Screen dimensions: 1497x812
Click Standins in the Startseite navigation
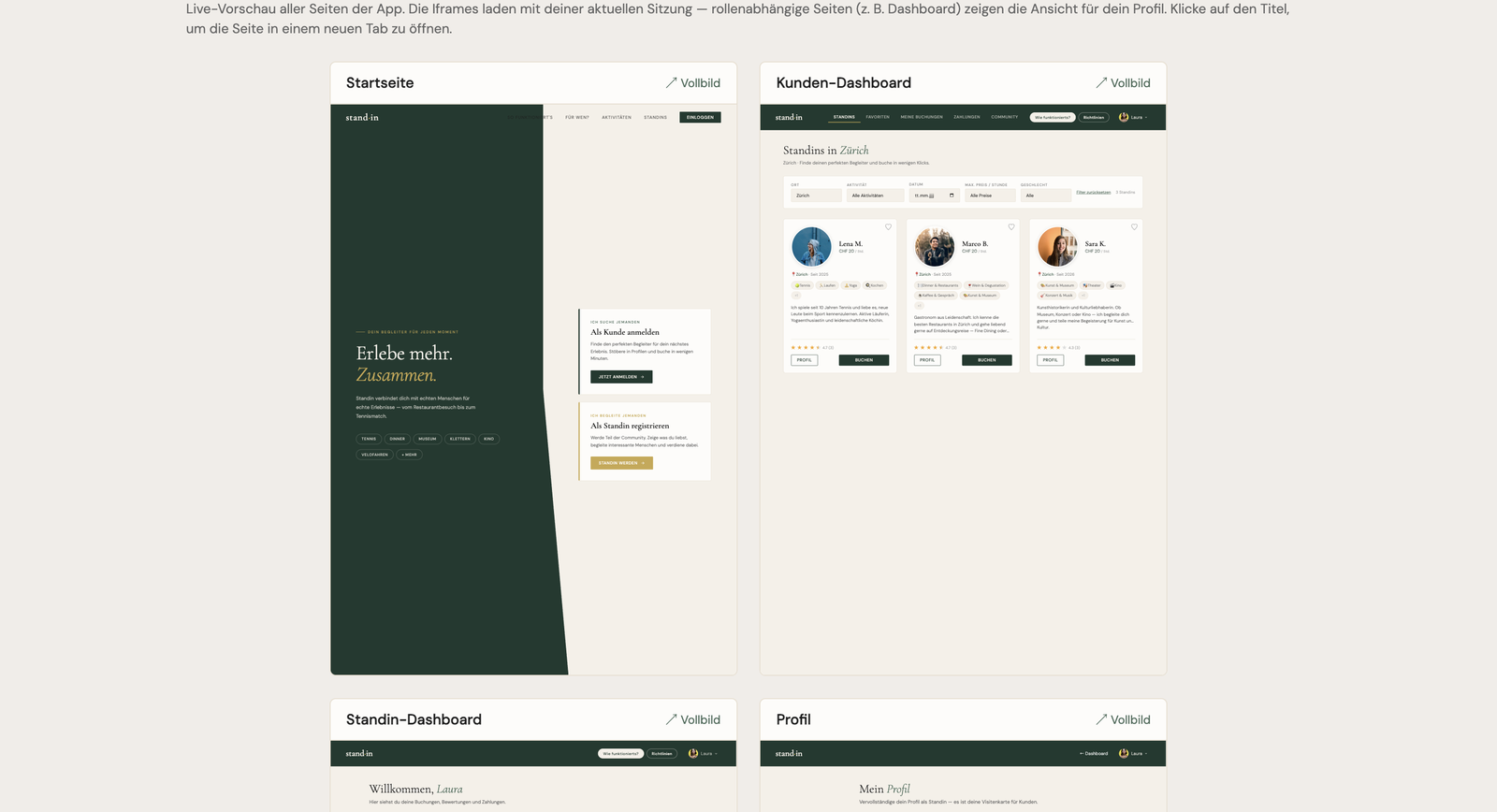coord(656,118)
